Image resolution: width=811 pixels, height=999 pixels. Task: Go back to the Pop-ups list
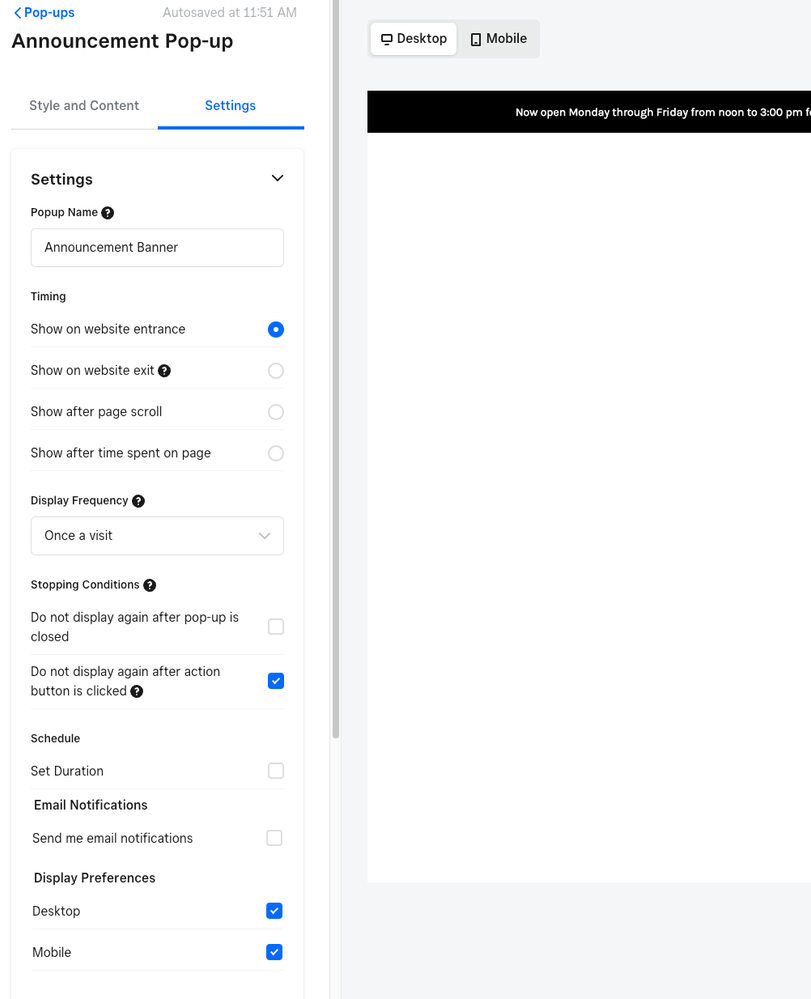click(x=44, y=13)
